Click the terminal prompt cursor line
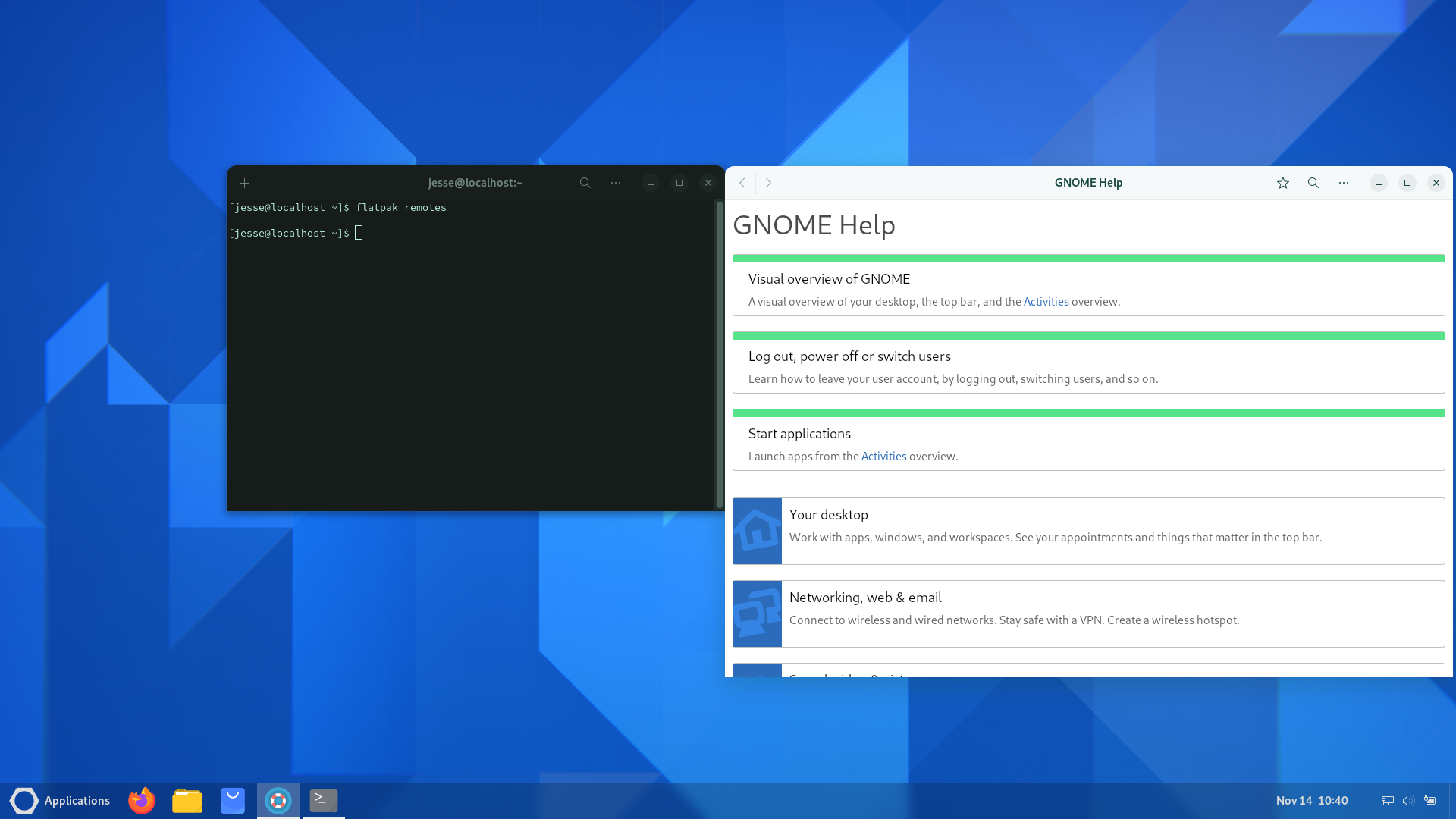 tap(297, 234)
